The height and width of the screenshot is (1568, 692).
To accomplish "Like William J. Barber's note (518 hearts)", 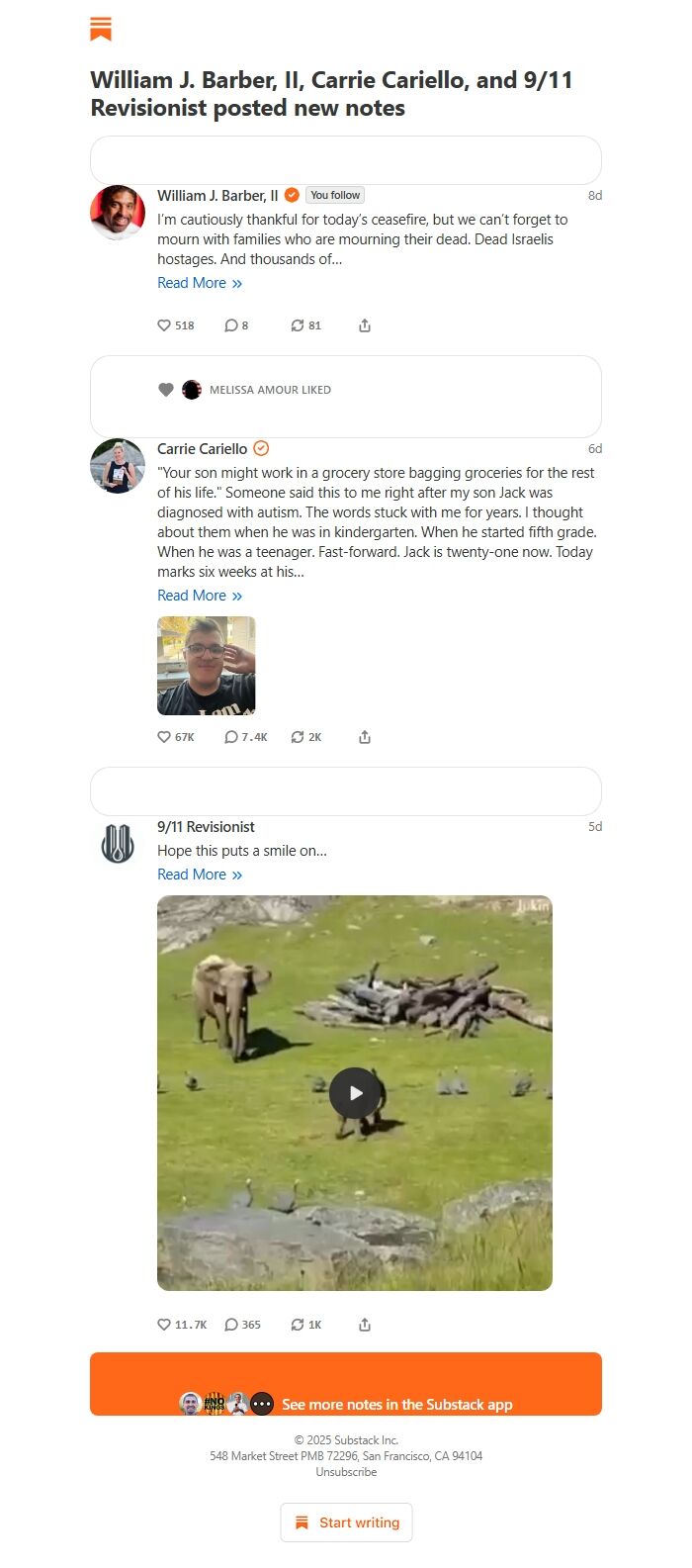I will (x=176, y=325).
